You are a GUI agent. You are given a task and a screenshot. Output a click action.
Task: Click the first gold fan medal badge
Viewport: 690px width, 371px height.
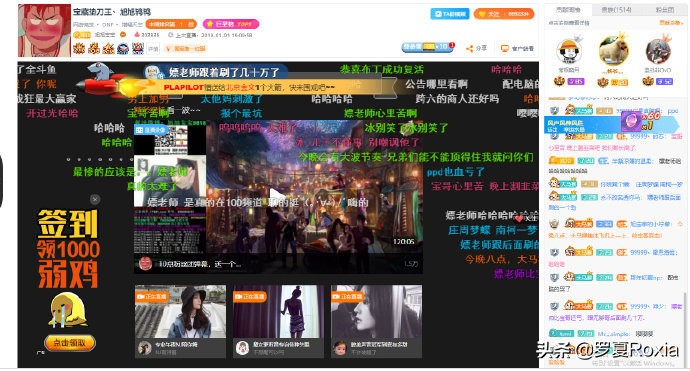pyautogui.click(x=79, y=48)
